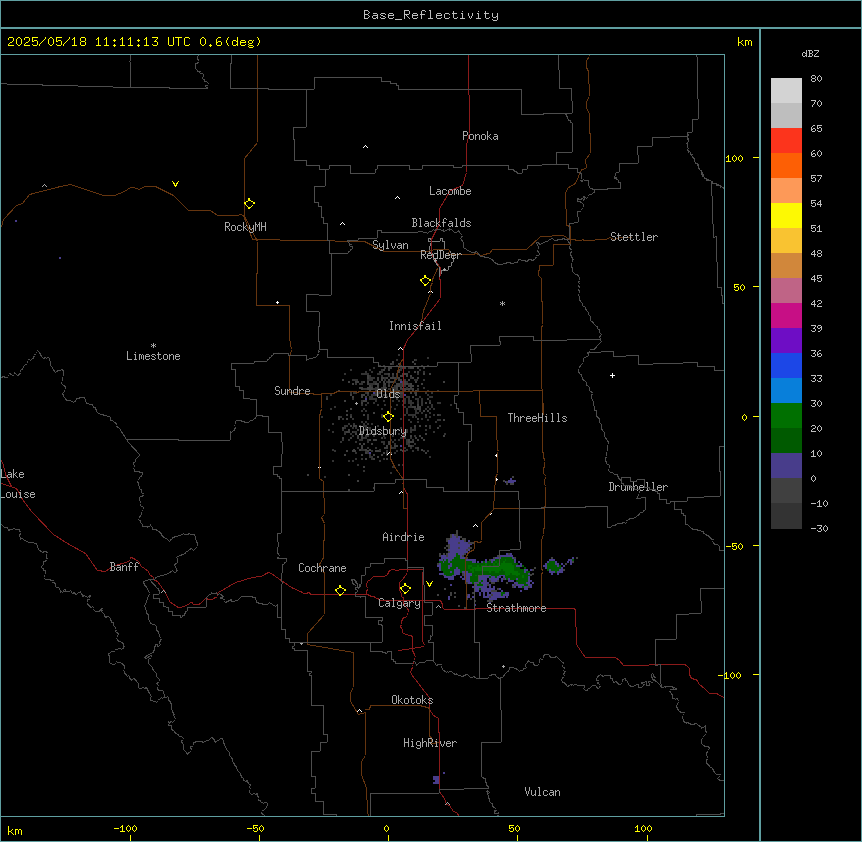
Task: Click the Banff label
Action: pyautogui.click(x=124, y=567)
